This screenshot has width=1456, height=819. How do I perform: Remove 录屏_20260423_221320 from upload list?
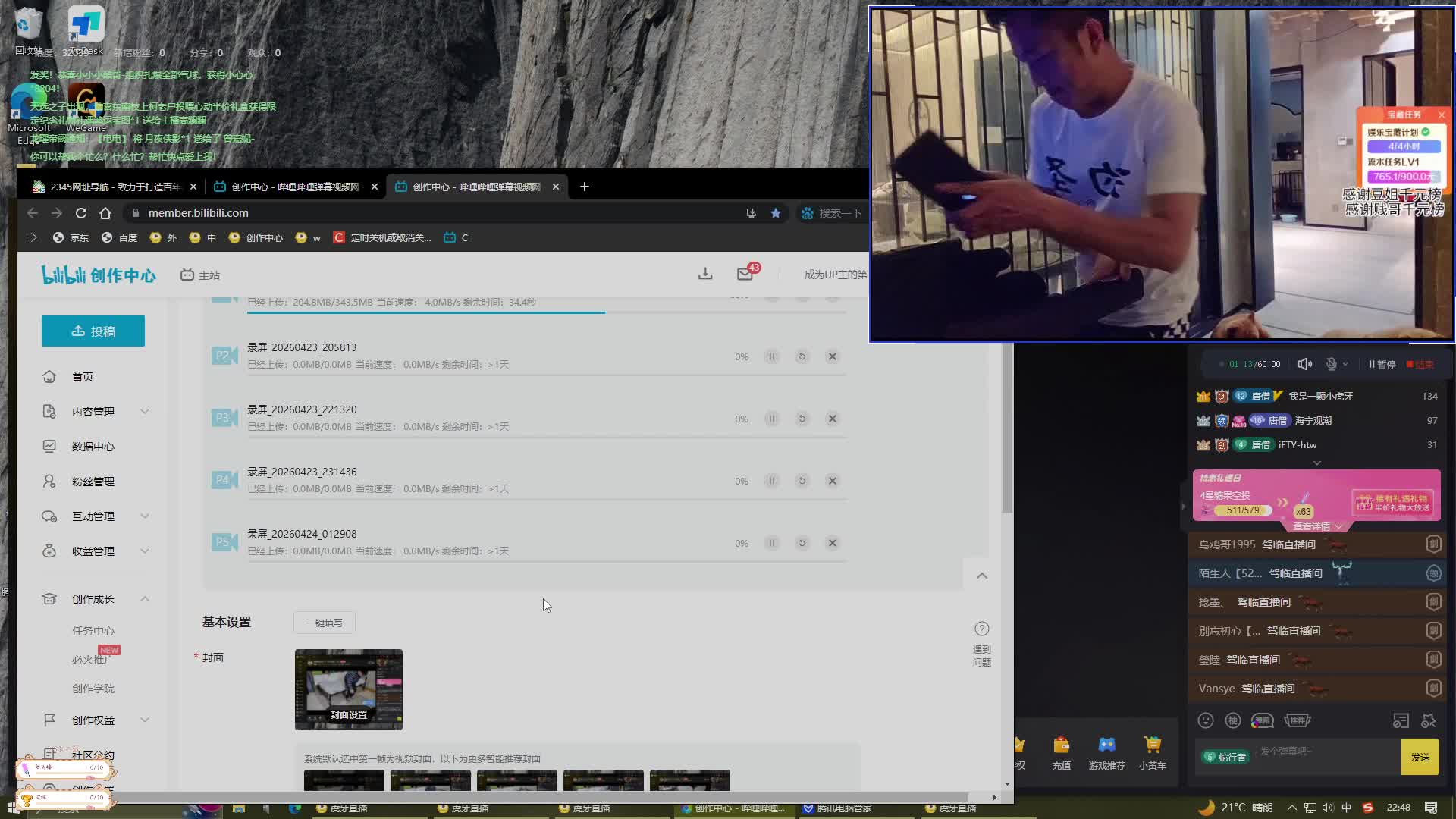(x=832, y=419)
